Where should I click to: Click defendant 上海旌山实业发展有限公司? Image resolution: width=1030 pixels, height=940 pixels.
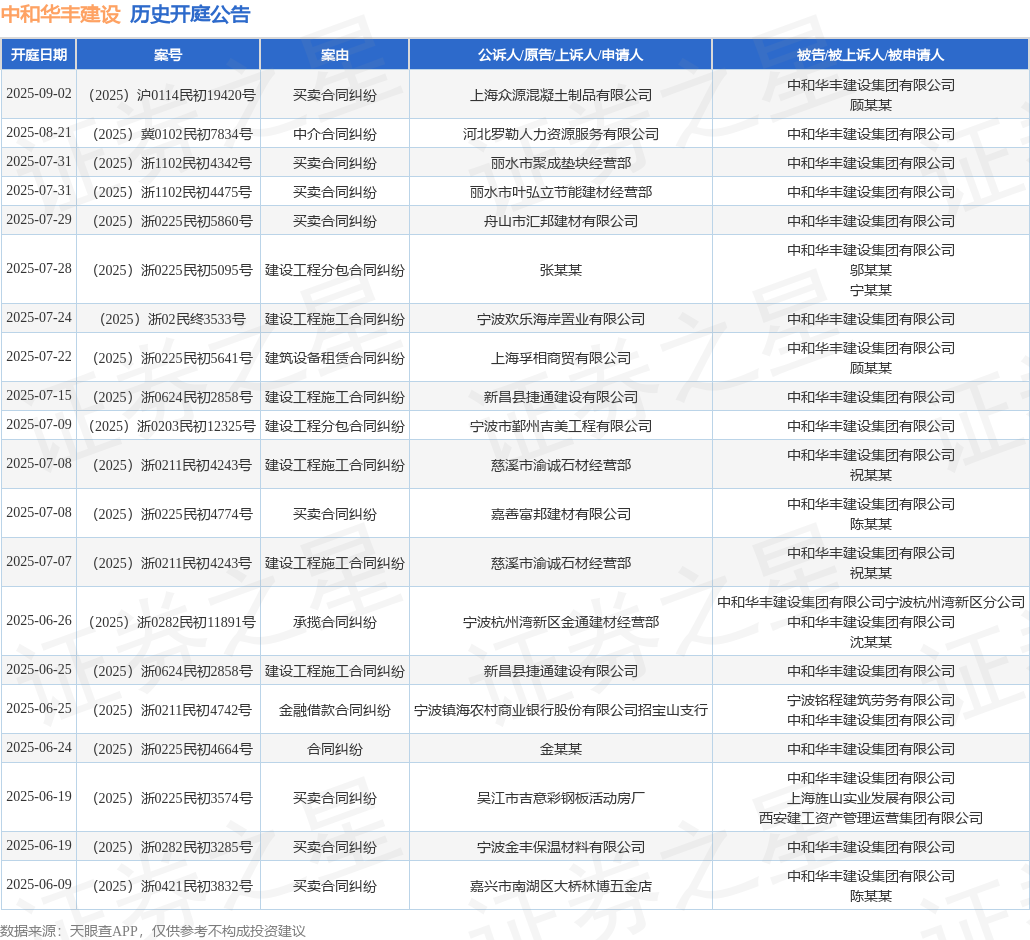click(x=870, y=798)
